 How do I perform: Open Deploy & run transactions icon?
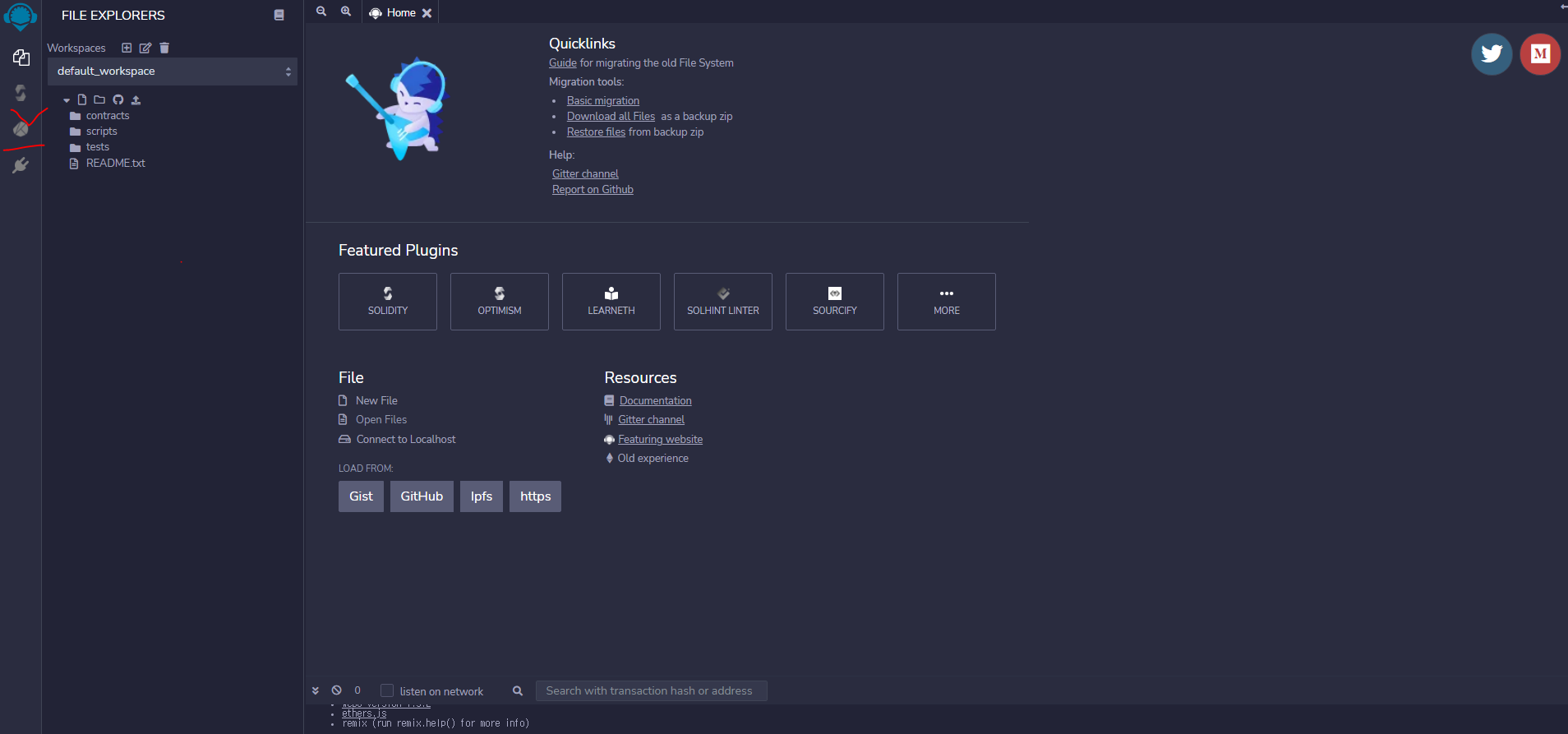[x=21, y=128]
